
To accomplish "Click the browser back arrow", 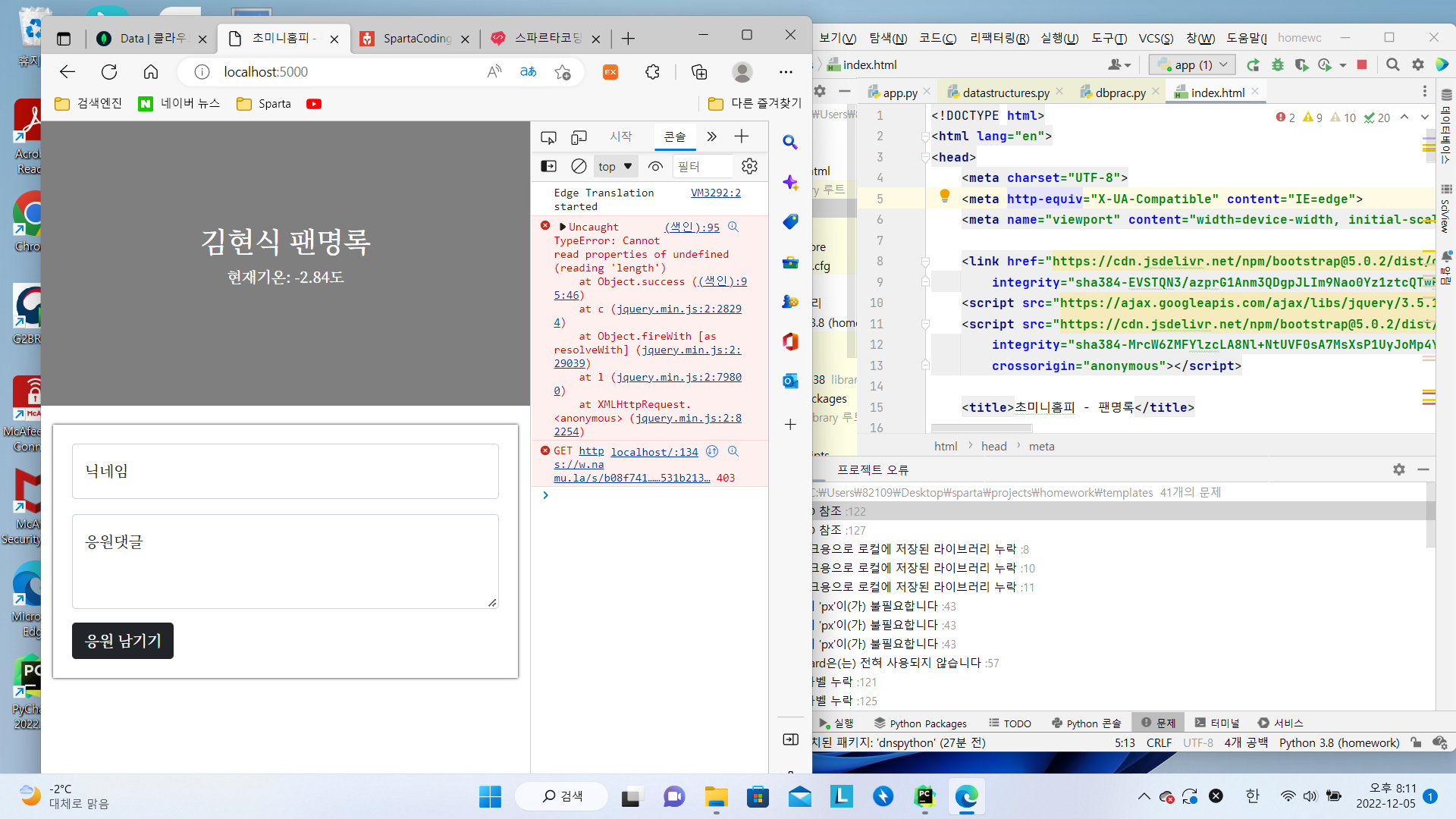I will pyautogui.click(x=67, y=72).
